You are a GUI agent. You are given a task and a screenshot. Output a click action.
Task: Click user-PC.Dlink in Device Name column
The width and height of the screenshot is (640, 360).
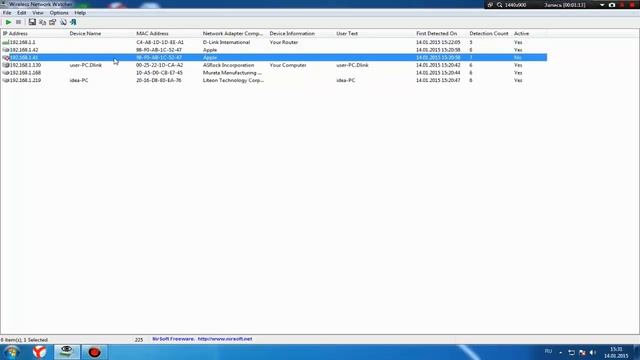pos(86,65)
